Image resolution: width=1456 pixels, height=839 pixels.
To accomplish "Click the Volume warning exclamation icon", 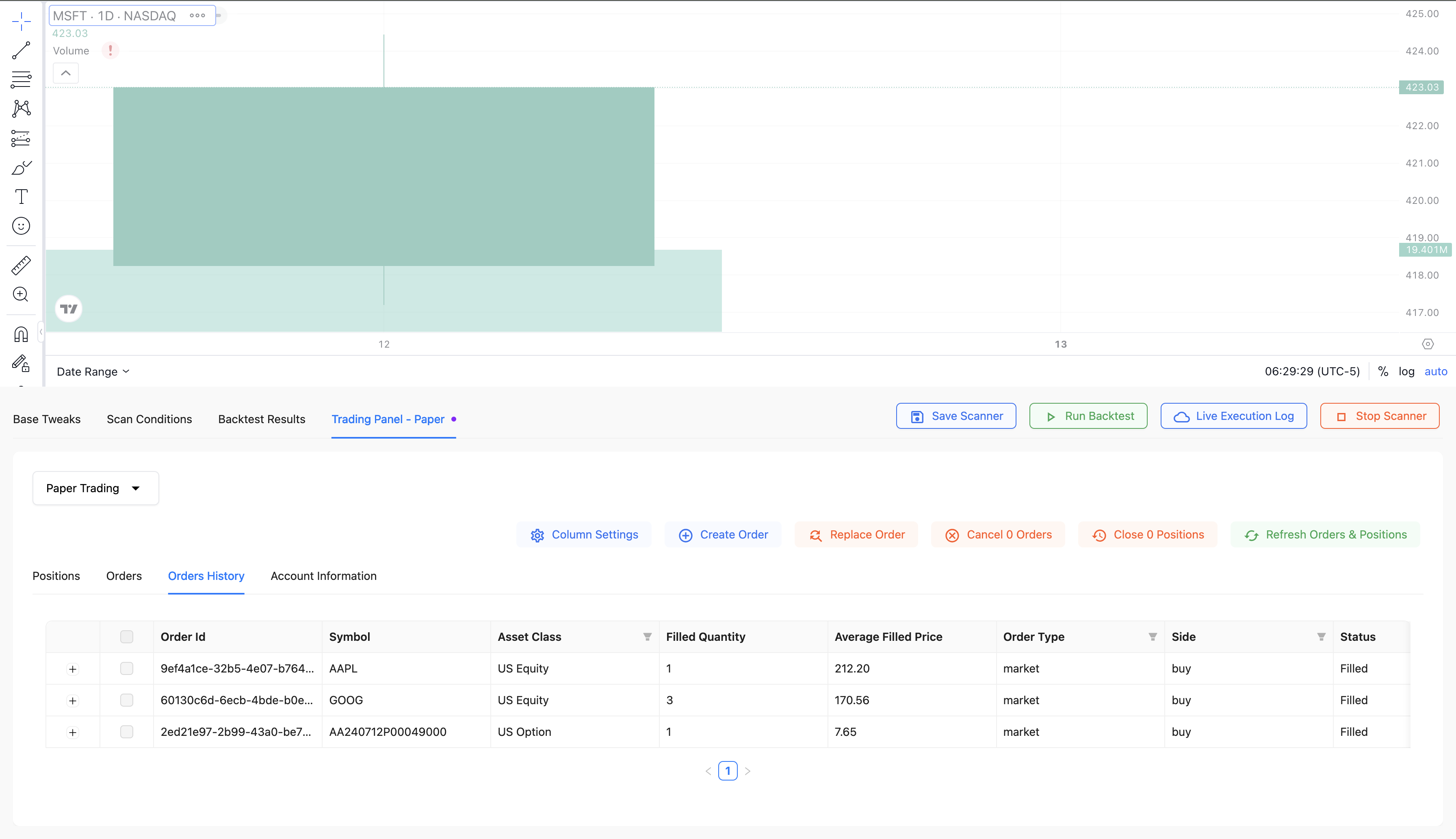I will [x=110, y=51].
